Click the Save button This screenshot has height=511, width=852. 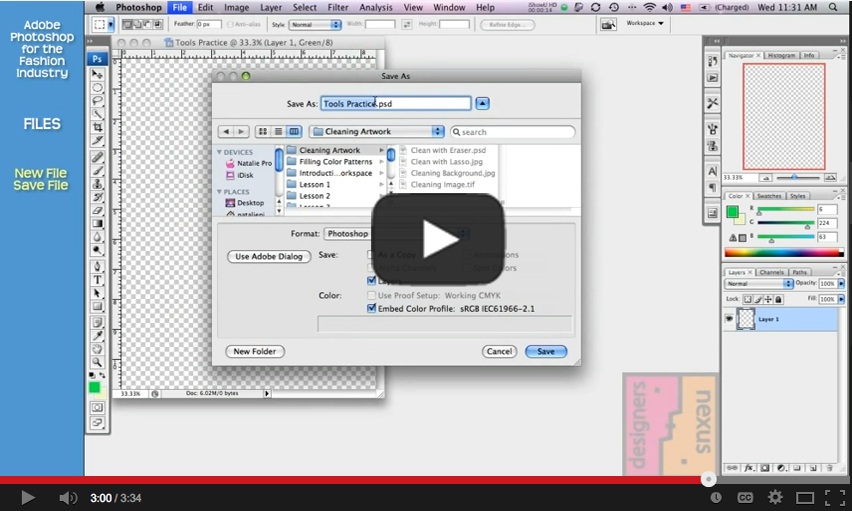[x=546, y=352]
